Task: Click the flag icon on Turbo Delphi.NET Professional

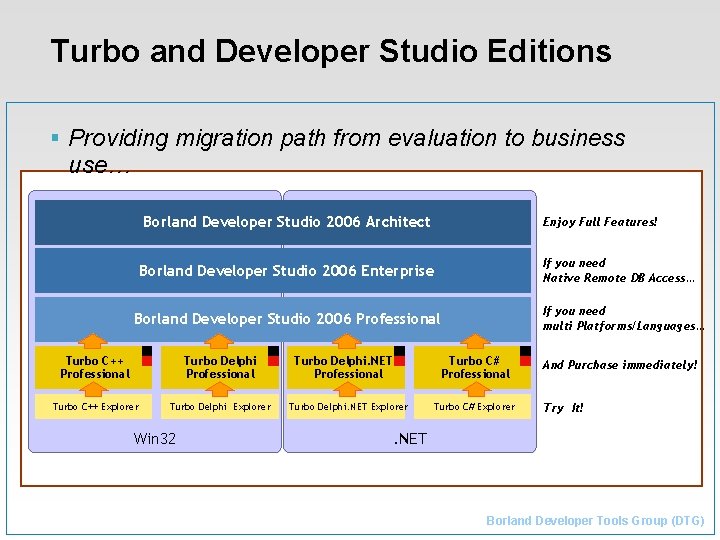Action: click(399, 356)
